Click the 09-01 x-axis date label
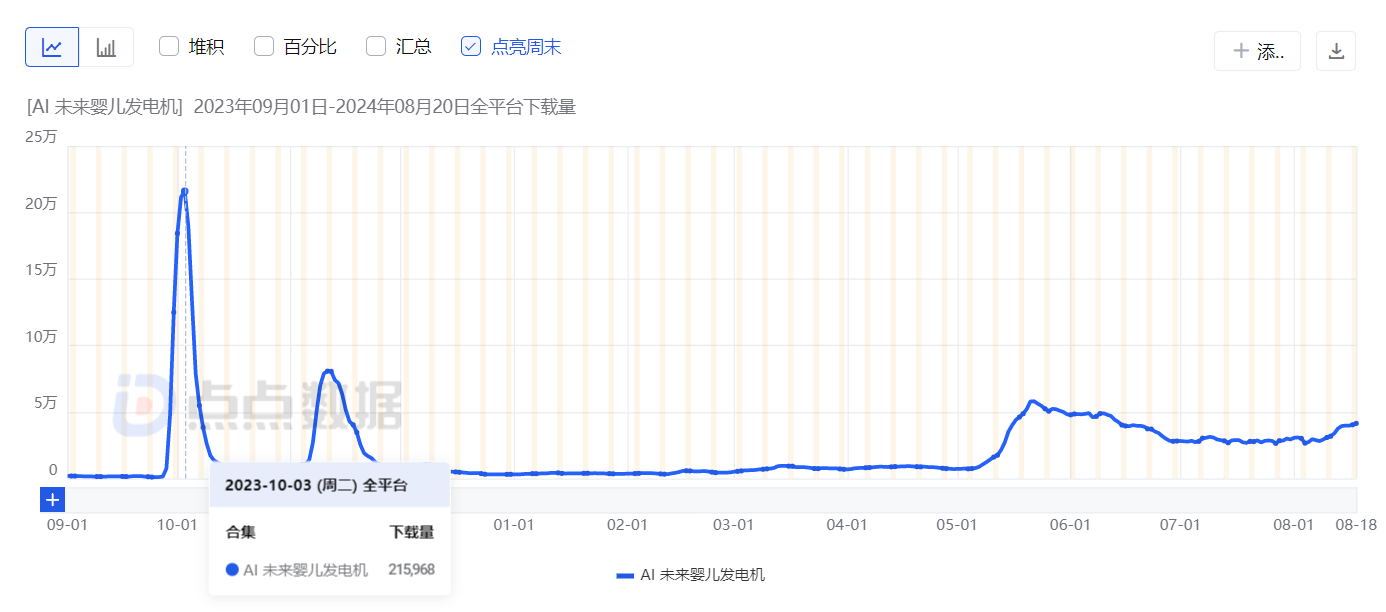The width and height of the screenshot is (1386, 612). click(x=67, y=525)
